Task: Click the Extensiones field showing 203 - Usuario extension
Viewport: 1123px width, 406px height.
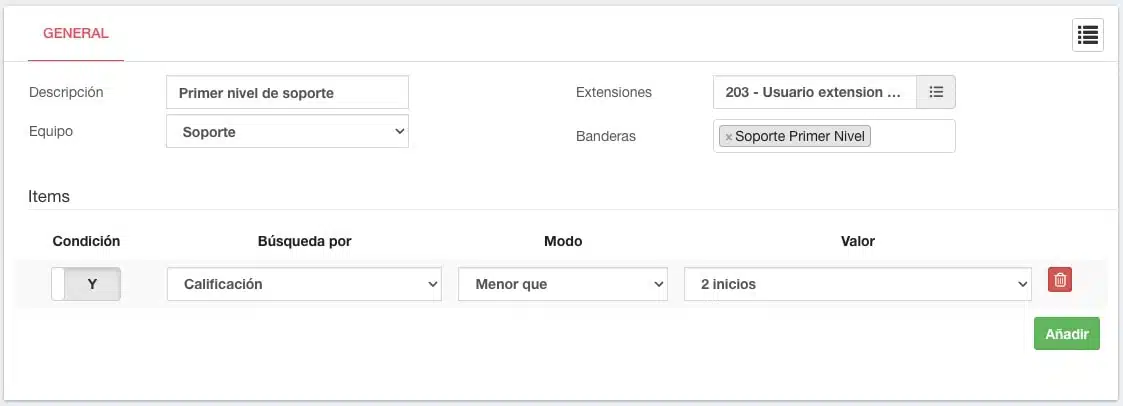Action: (x=815, y=92)
